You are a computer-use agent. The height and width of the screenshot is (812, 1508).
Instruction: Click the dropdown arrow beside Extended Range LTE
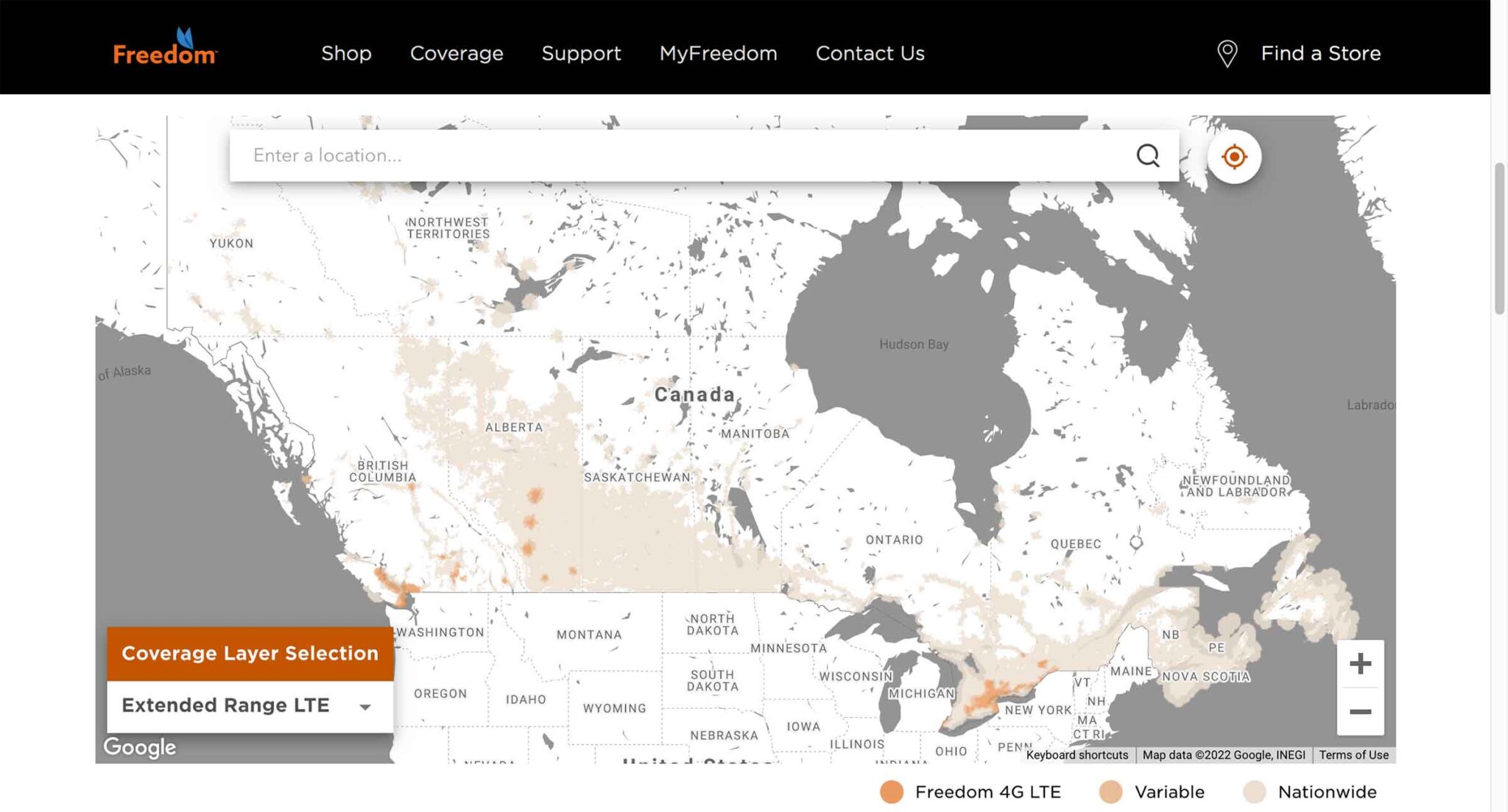365,707
